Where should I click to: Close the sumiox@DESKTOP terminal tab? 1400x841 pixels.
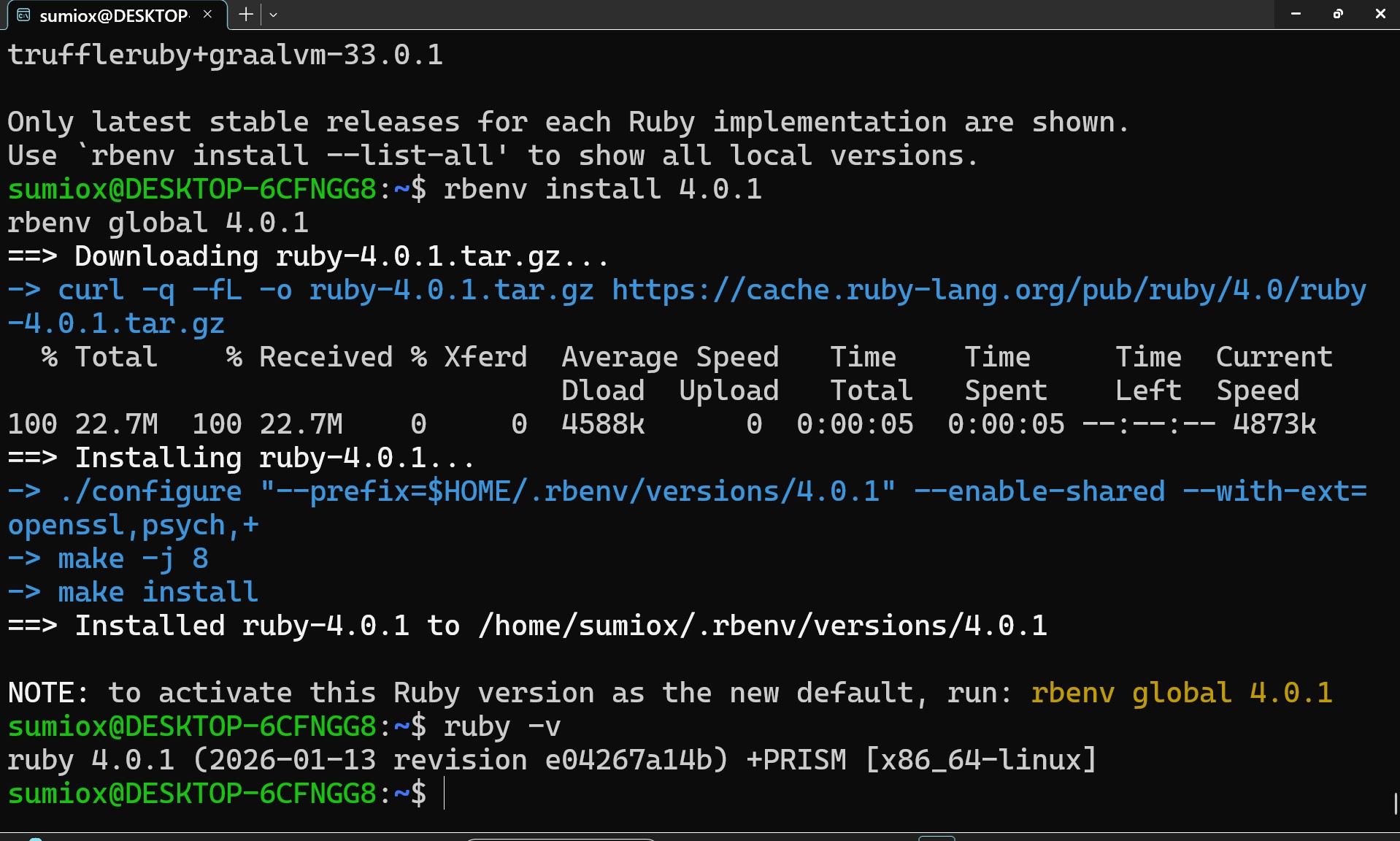(208, 15)
